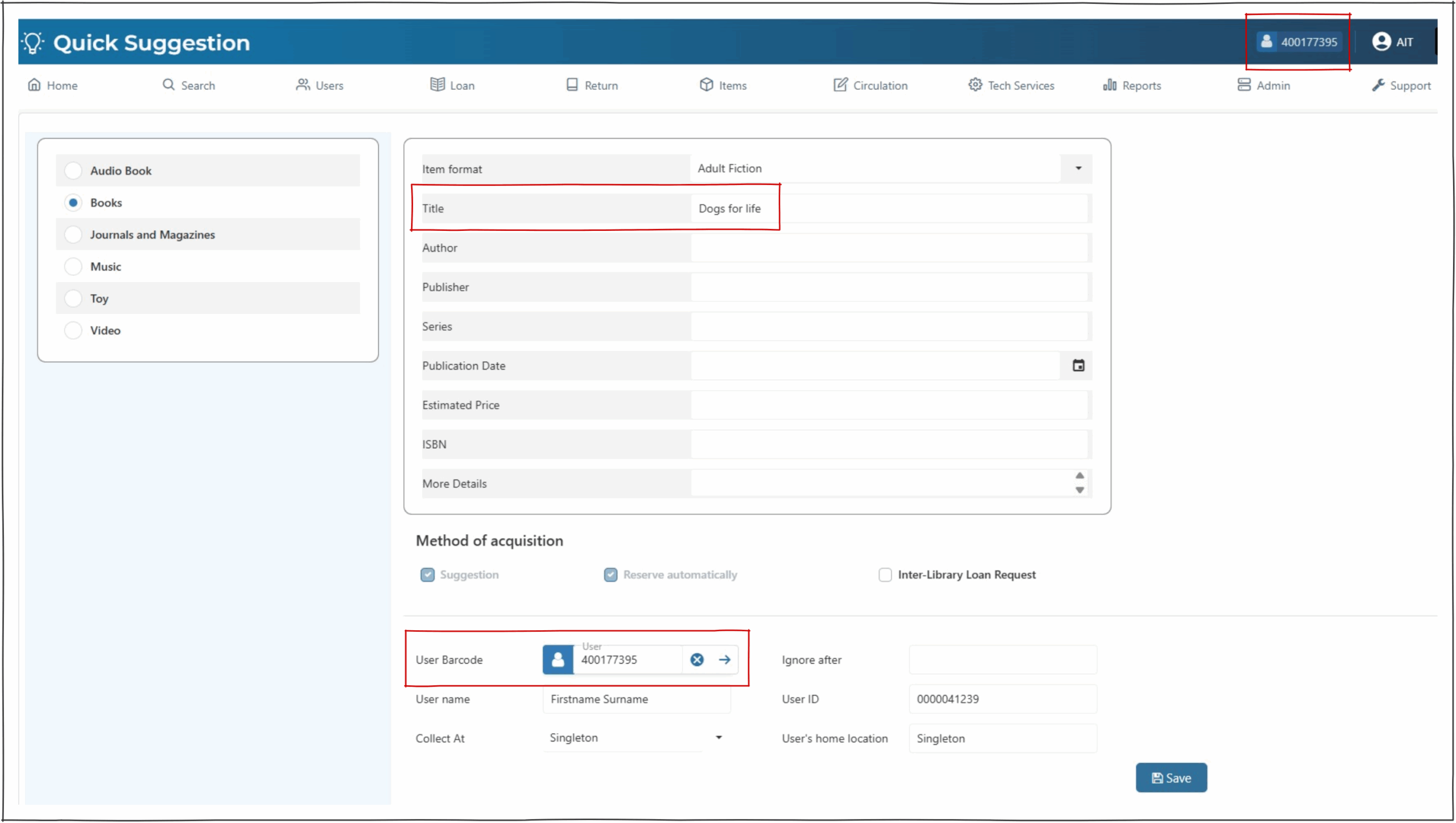The image size is (1456, 823).
Task: Choose the Music format option
Action: [73, 267]
